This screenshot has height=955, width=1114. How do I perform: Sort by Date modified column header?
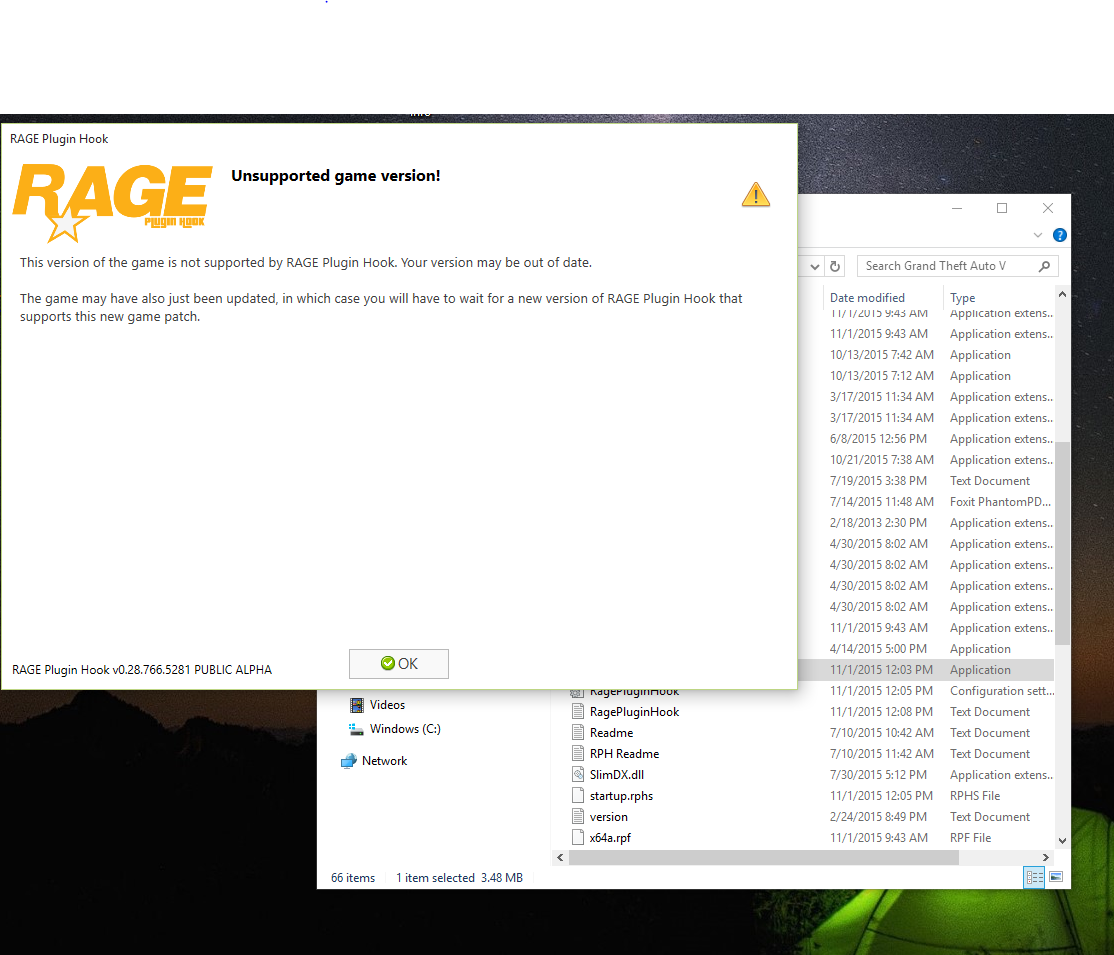pos(867,297)
